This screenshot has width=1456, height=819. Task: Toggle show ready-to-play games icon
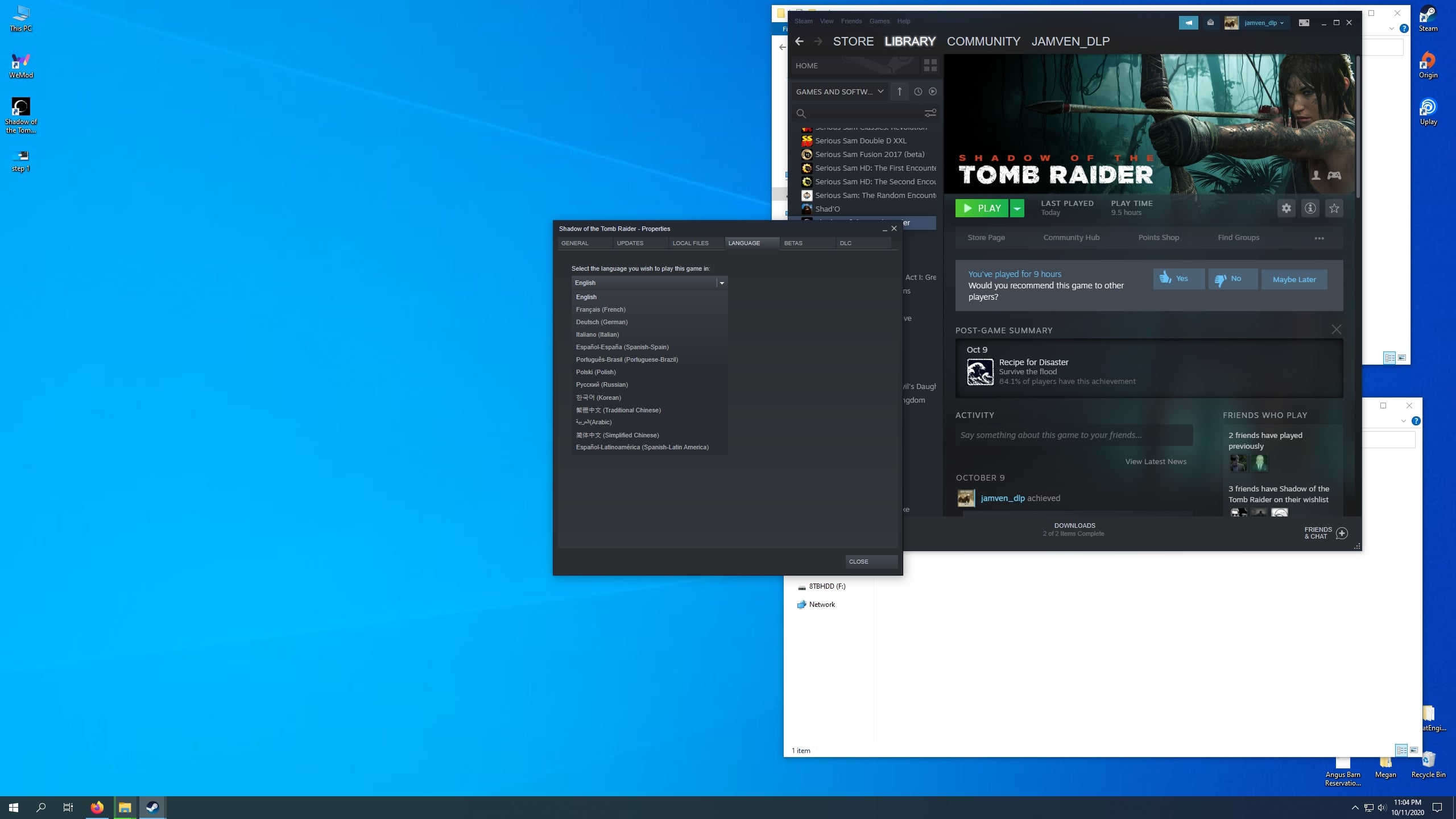point(932,92)
